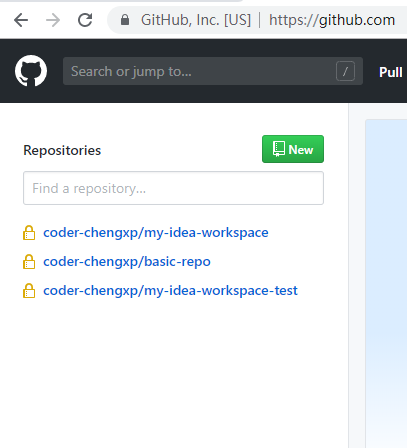Click the padlock site security icon
Viewport: 407px width, 448px height.
coord(125,20)
